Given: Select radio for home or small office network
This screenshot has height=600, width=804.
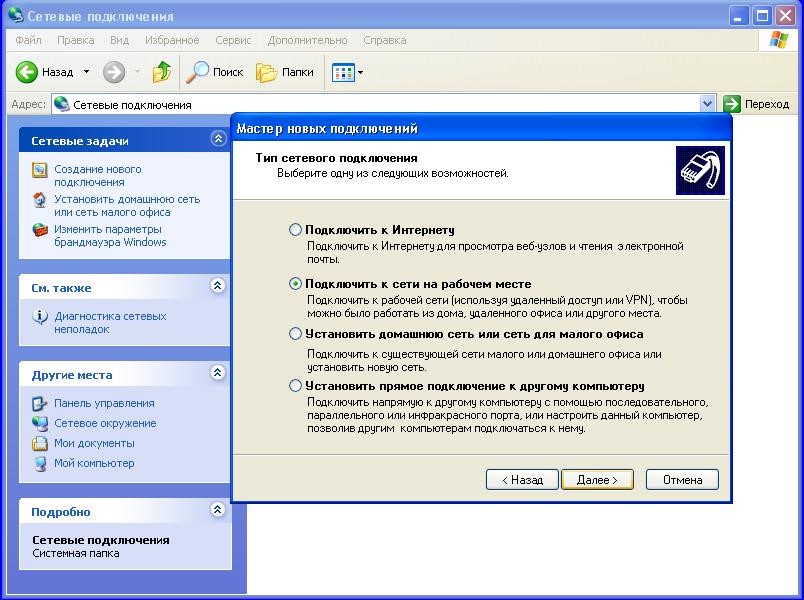Looking at the screenshot, I should (295, 334).
